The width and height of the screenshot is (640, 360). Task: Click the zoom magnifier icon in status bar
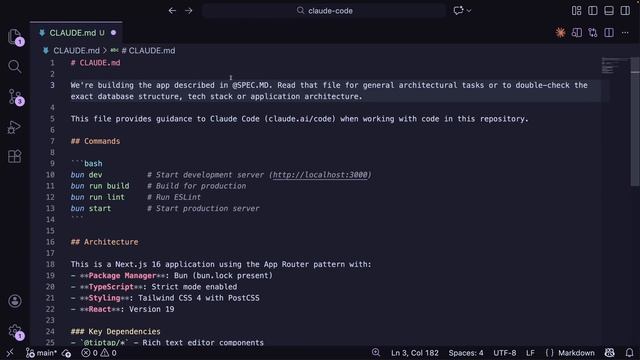[x=376, y=352]
